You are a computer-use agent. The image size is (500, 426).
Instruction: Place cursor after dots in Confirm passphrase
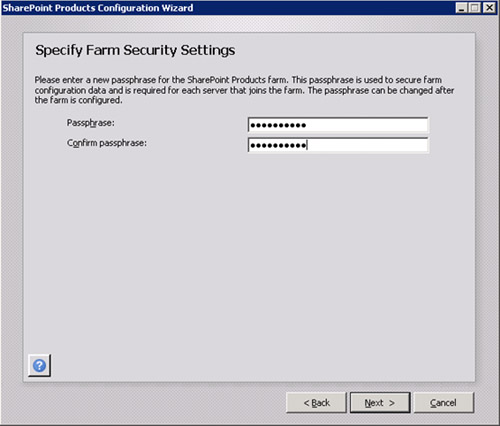(307, 145)
